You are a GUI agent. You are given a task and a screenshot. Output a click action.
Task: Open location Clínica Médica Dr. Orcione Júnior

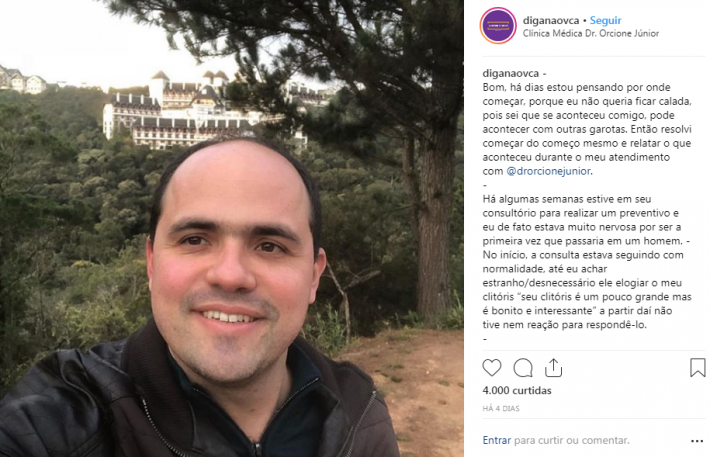click(590, 34)
